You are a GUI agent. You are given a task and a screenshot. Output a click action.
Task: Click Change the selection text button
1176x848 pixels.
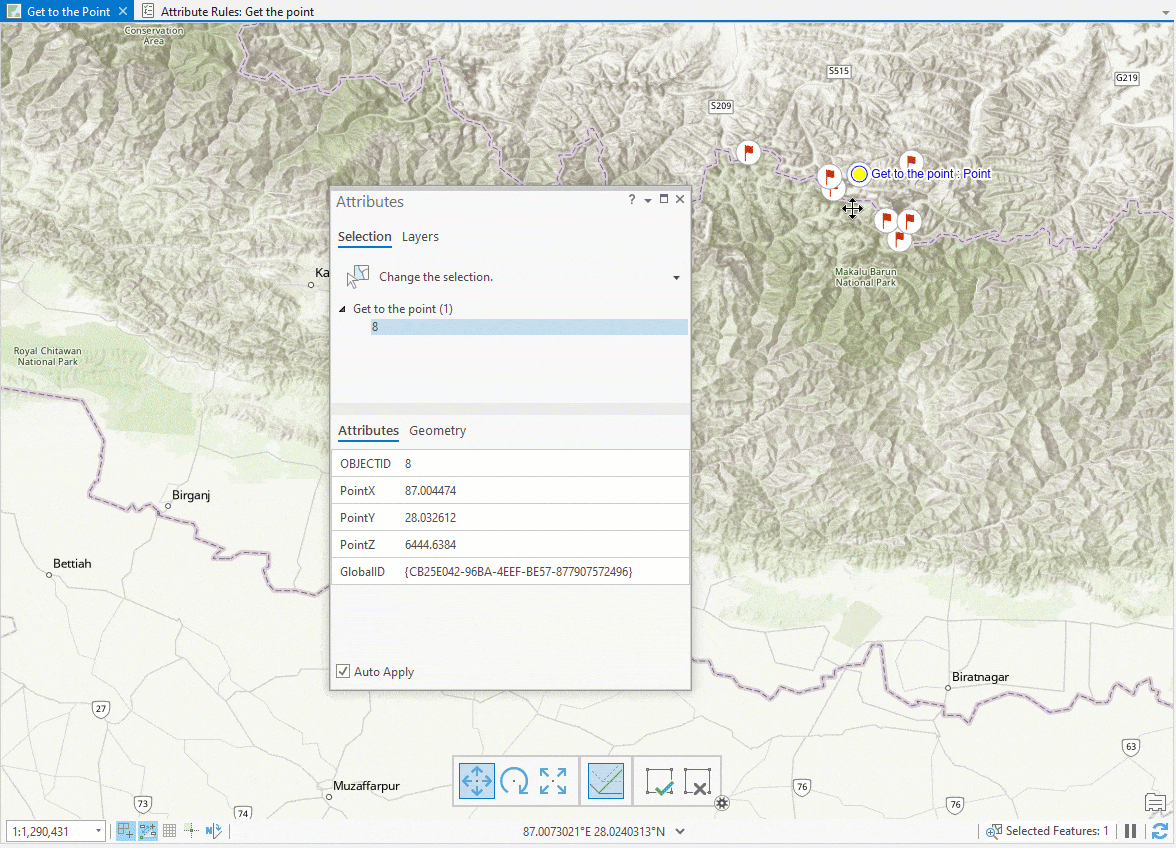click(x=436, y=277)
